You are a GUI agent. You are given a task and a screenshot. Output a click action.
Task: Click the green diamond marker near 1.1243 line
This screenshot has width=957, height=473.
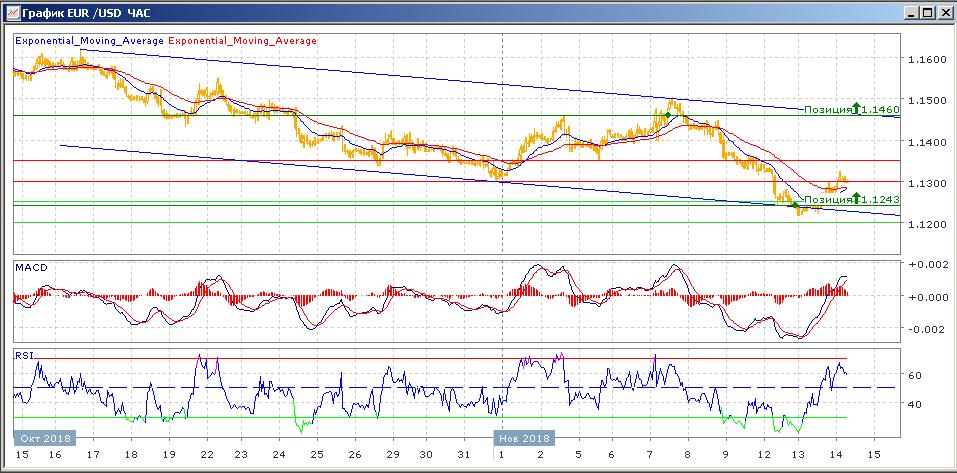[x=795, y=204]
